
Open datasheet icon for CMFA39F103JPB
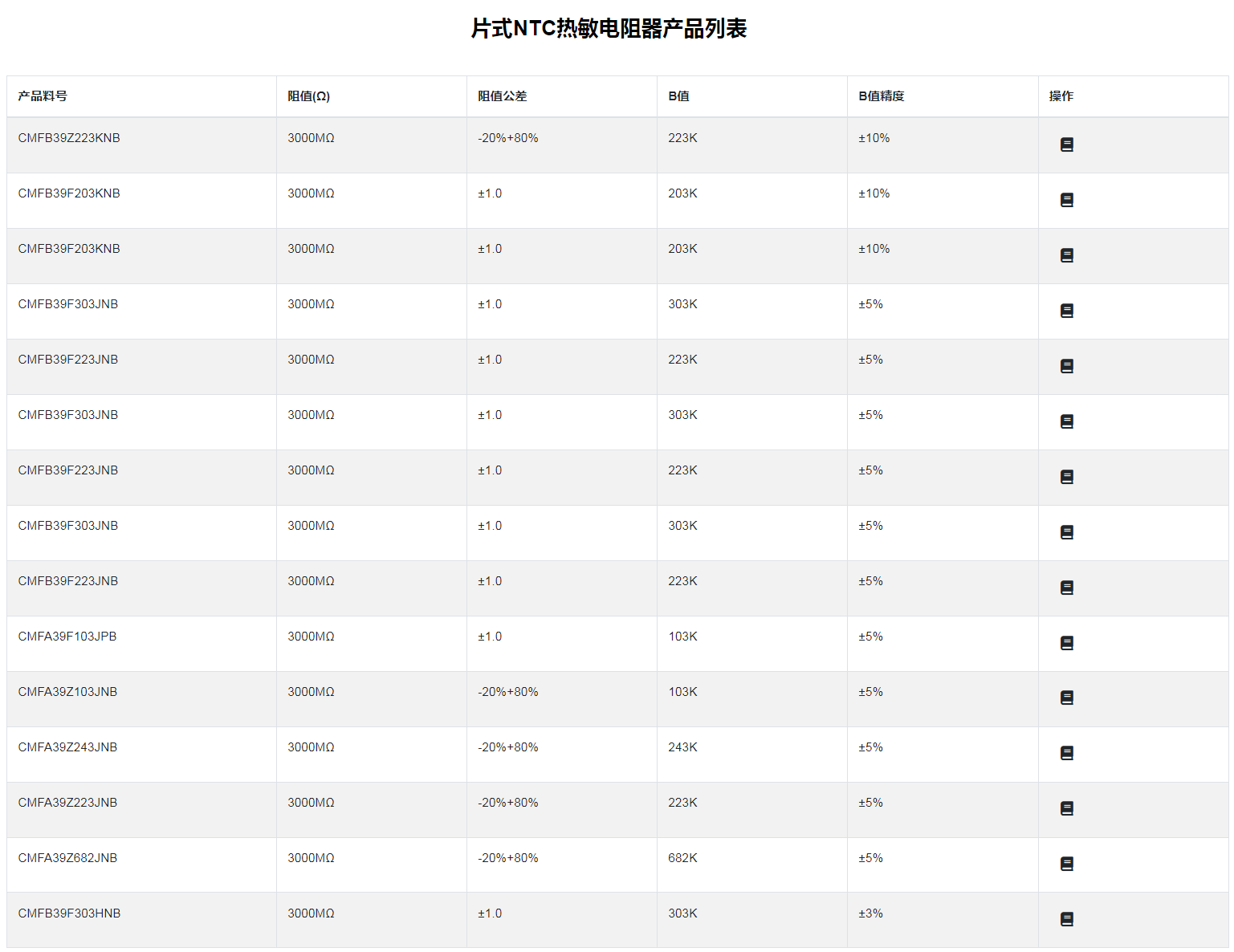[1066, 643]
